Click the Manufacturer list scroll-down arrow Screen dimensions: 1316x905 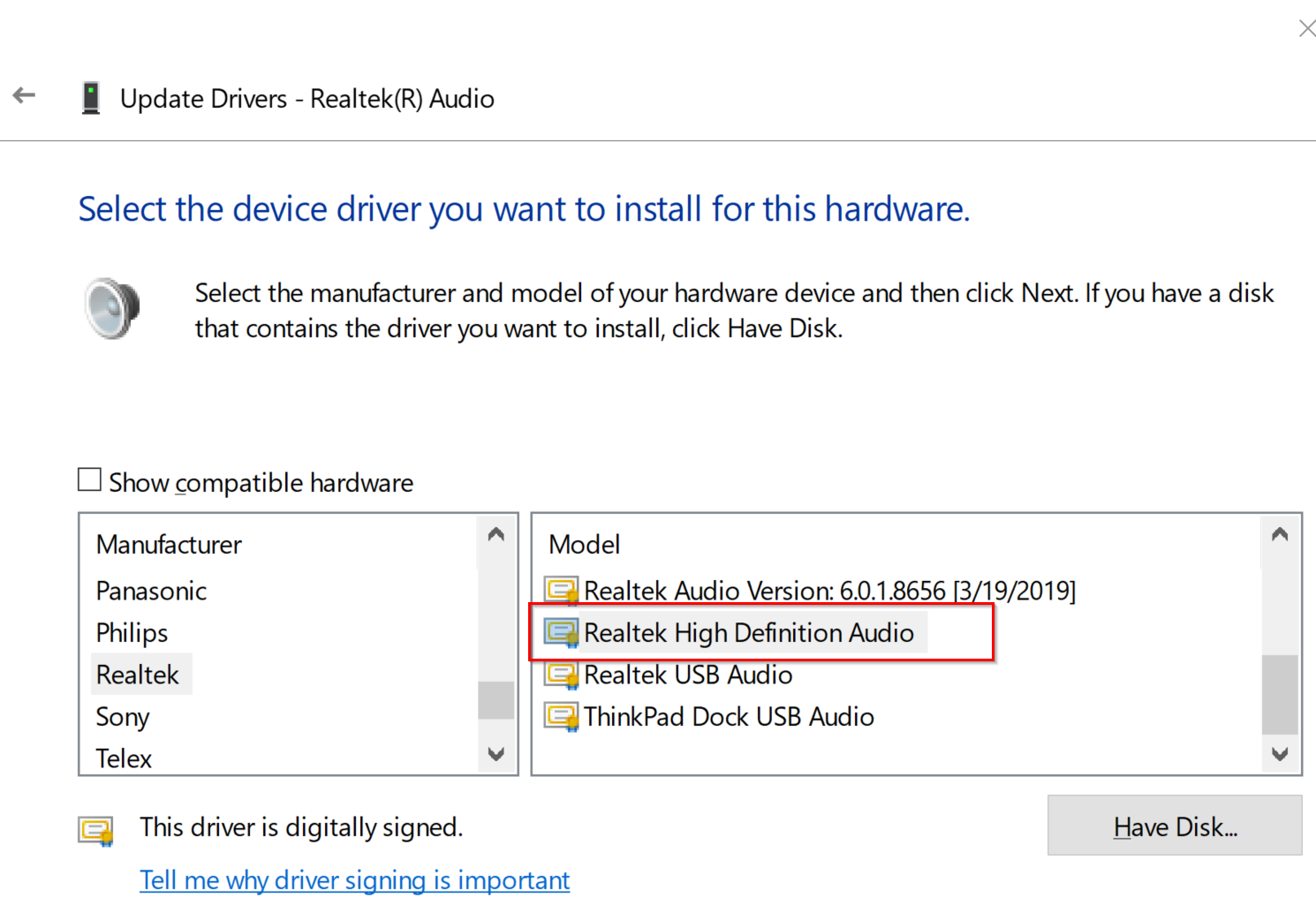click(x=495, y=754)
